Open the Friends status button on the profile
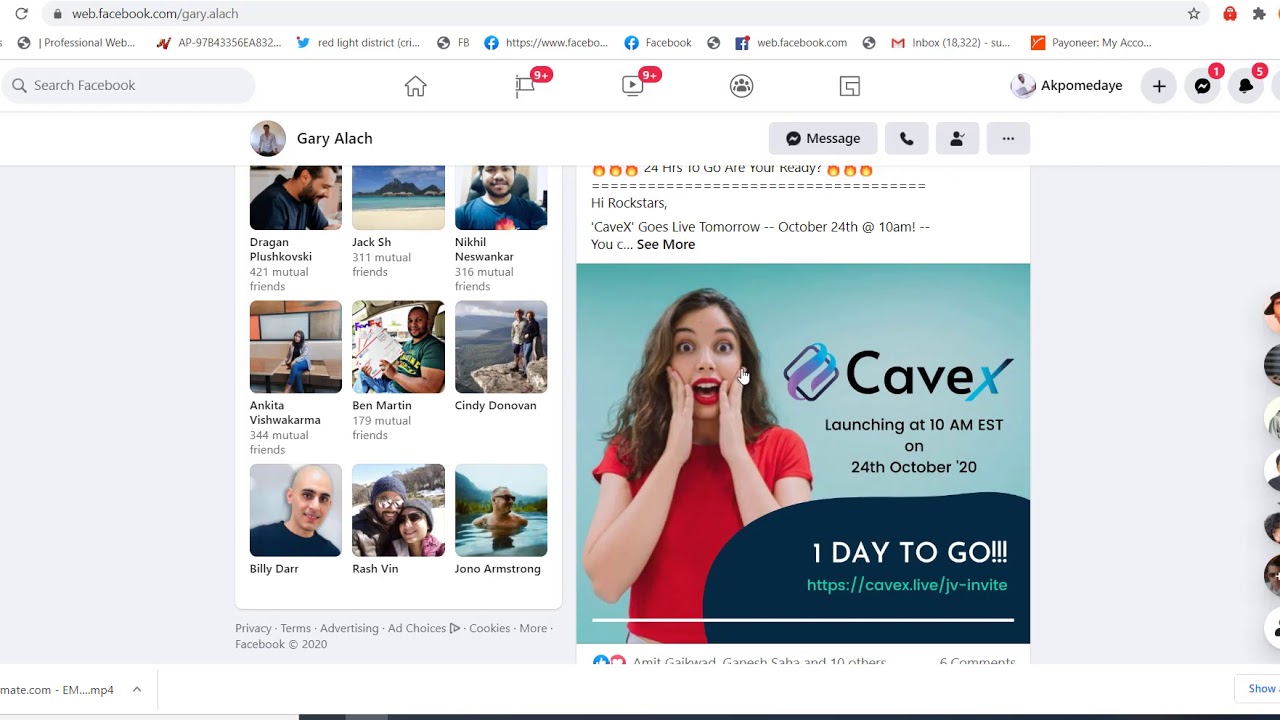The image size is (1280, 720). point(957,138)
